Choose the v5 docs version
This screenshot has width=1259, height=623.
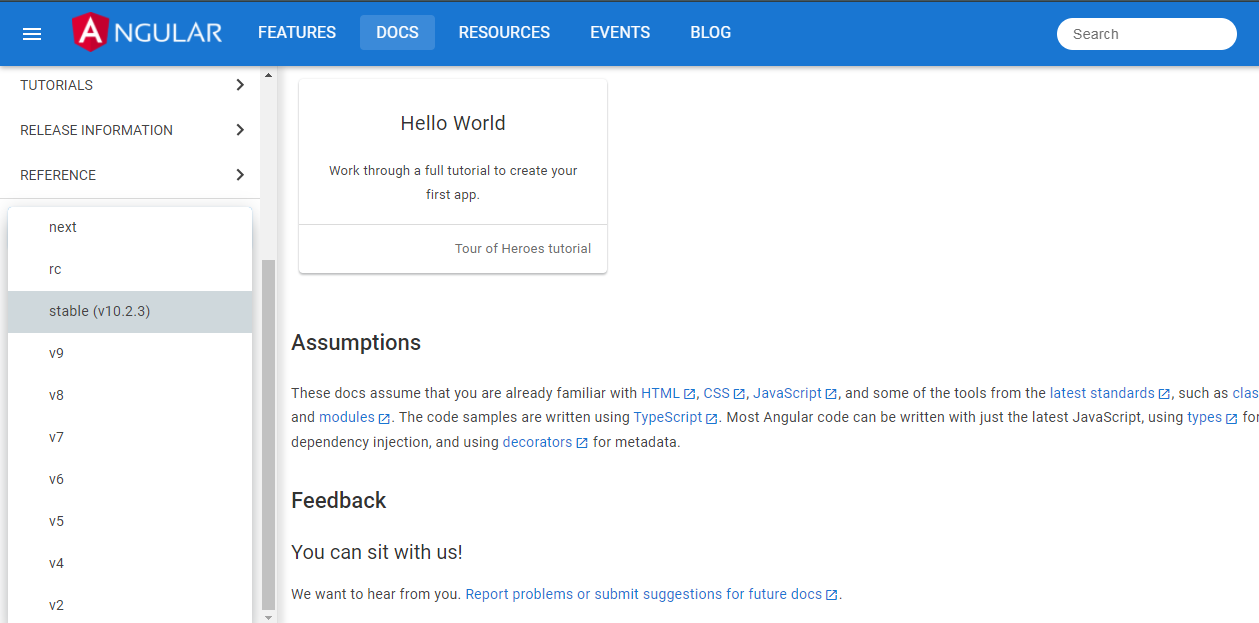point(130,521)
